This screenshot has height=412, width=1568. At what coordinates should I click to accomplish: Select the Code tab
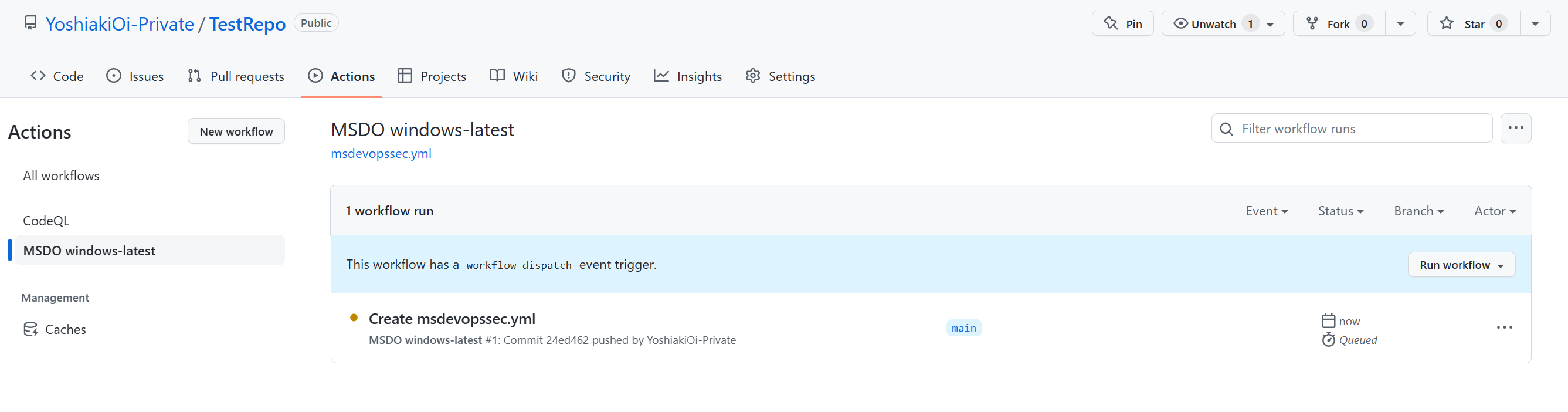tap(57, 76)
